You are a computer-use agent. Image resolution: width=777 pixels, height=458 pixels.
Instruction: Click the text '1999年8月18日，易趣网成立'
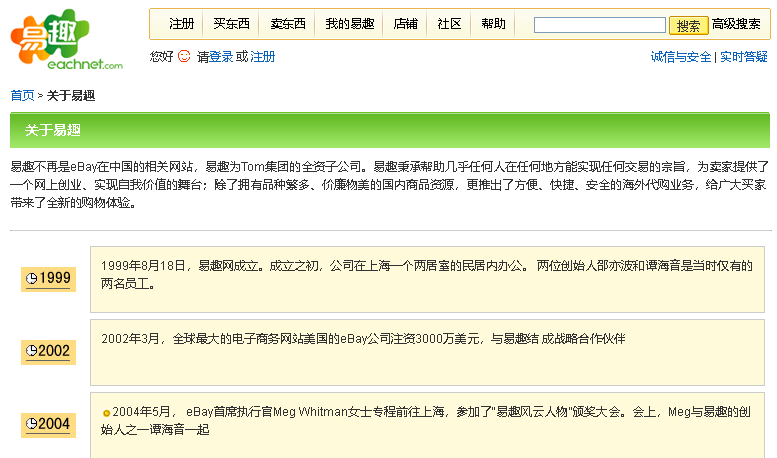[180, 266]
